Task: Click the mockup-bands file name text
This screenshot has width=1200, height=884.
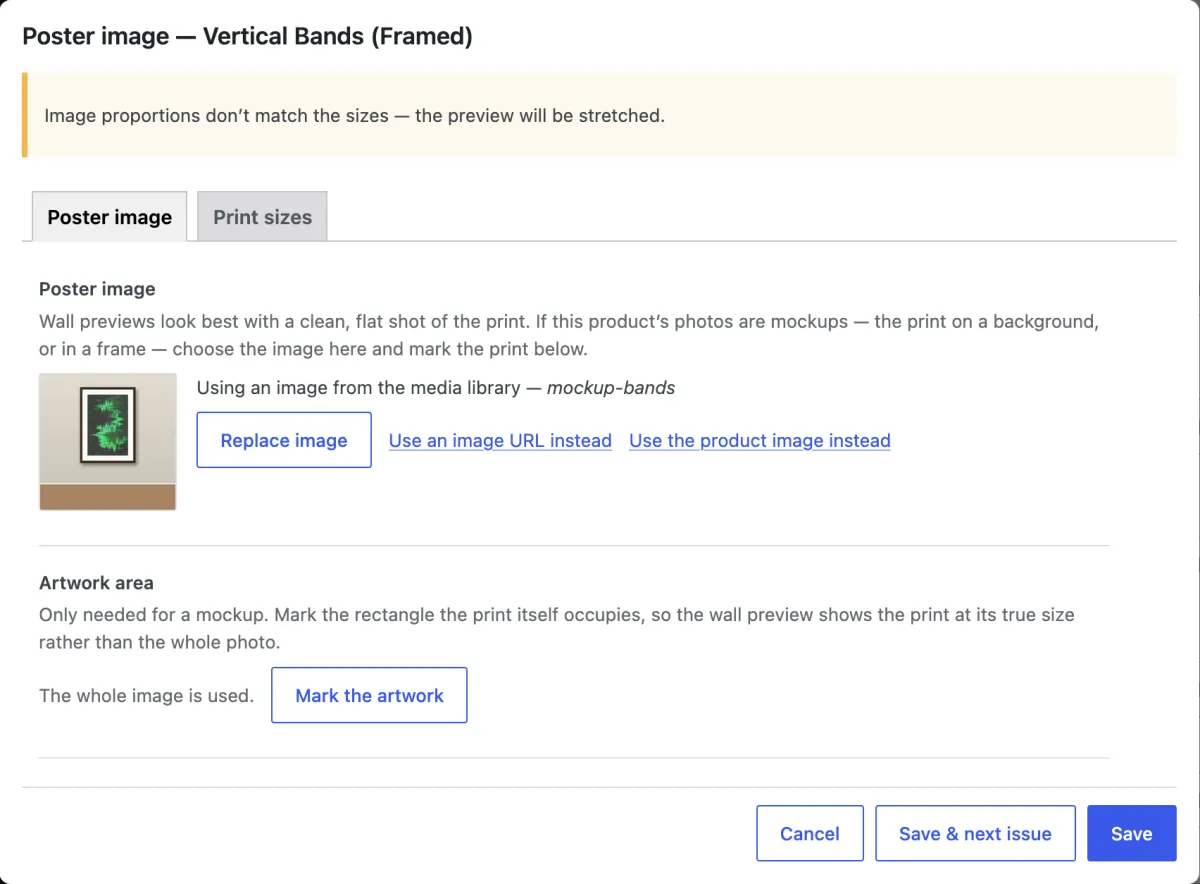Action: point(611,388)
